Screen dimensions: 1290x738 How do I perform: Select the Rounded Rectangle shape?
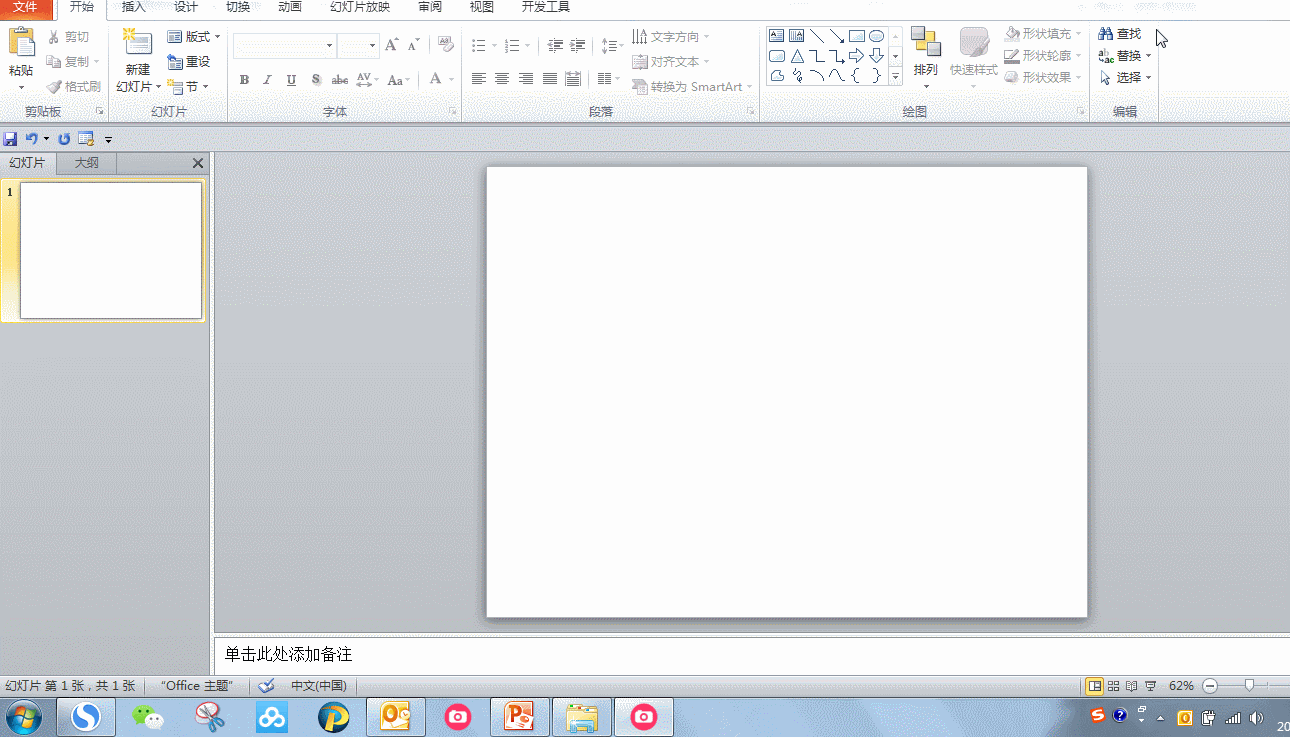(776, 56)
